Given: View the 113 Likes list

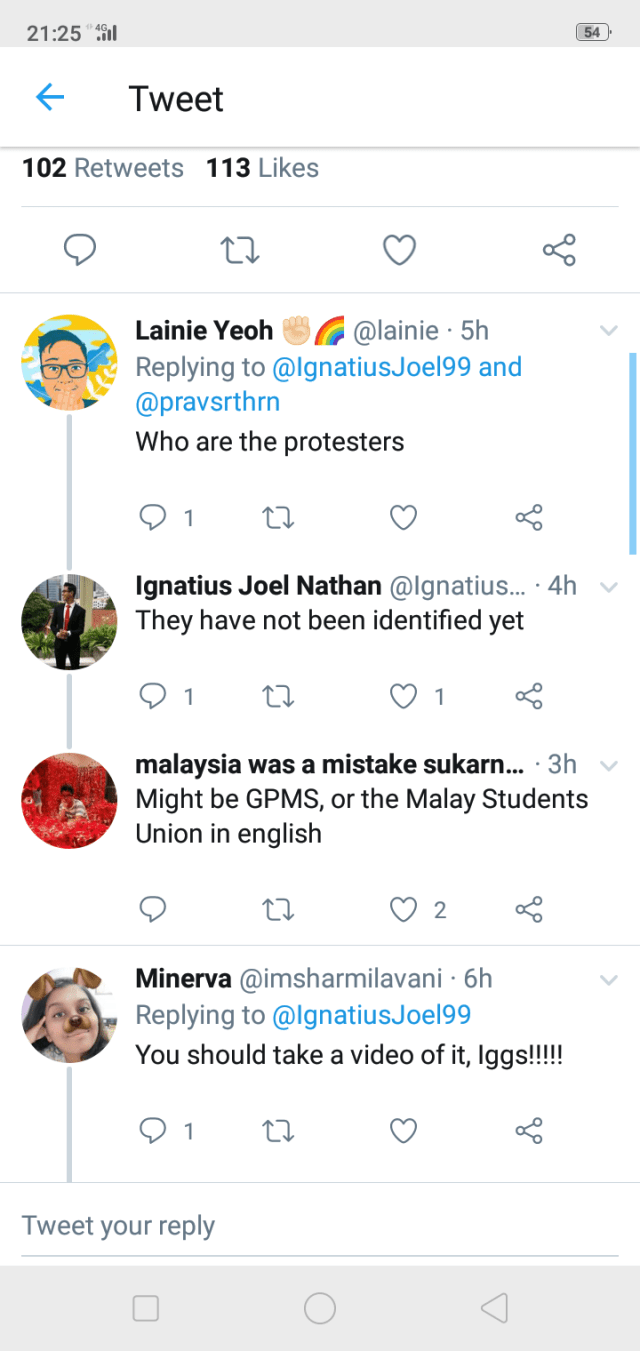Looking at the screenshot, I should 262,168.
